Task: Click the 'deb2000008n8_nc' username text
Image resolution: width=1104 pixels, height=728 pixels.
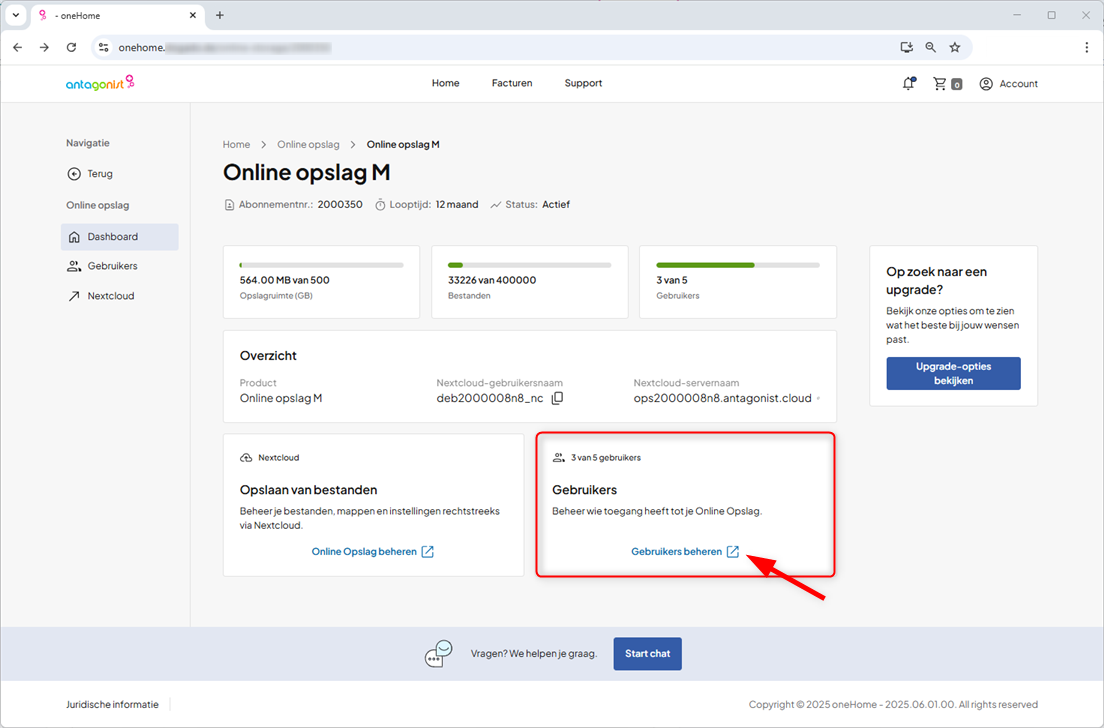Action: [489, 398]
